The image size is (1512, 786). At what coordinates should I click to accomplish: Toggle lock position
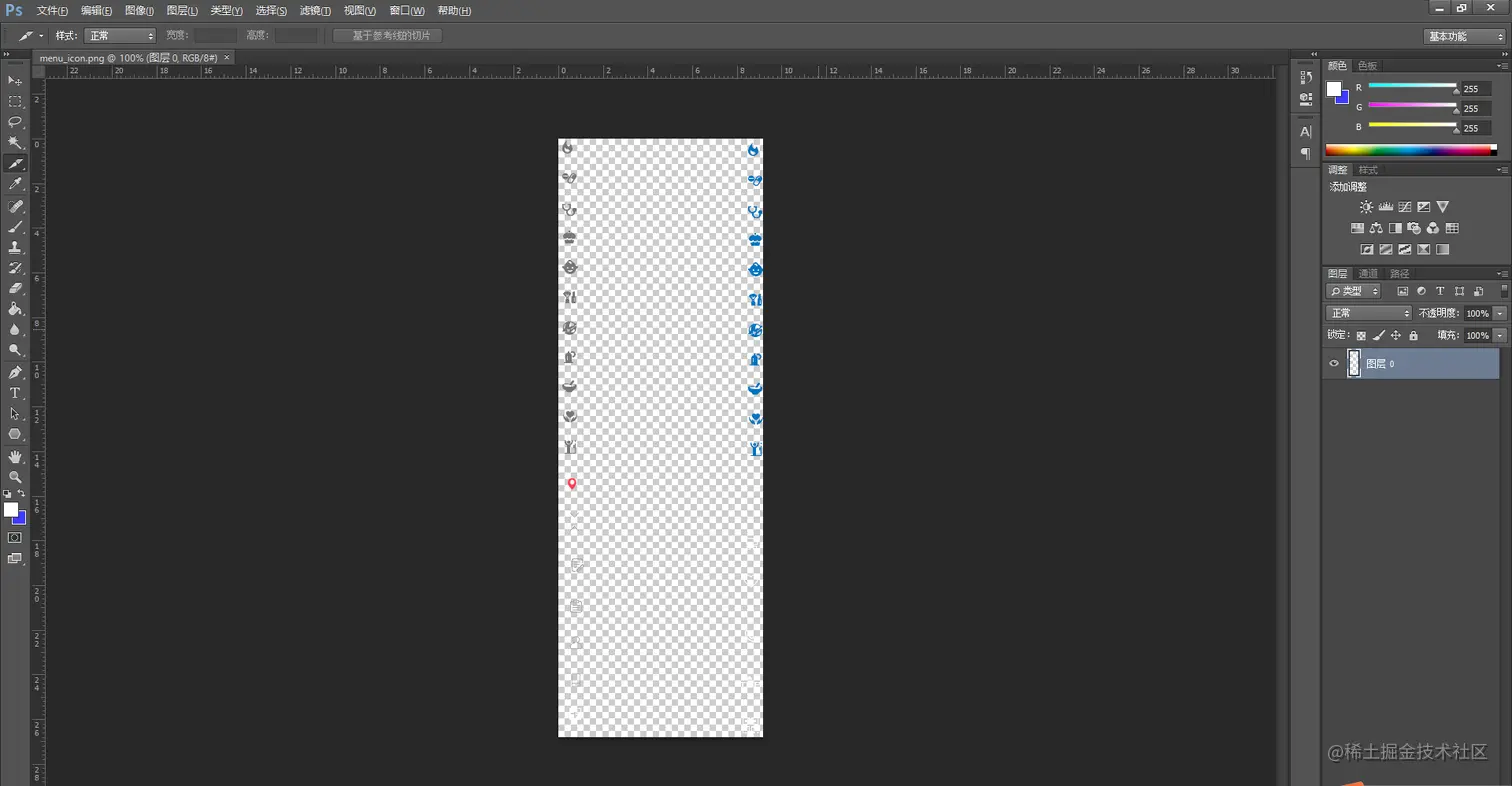point(1396,336)
